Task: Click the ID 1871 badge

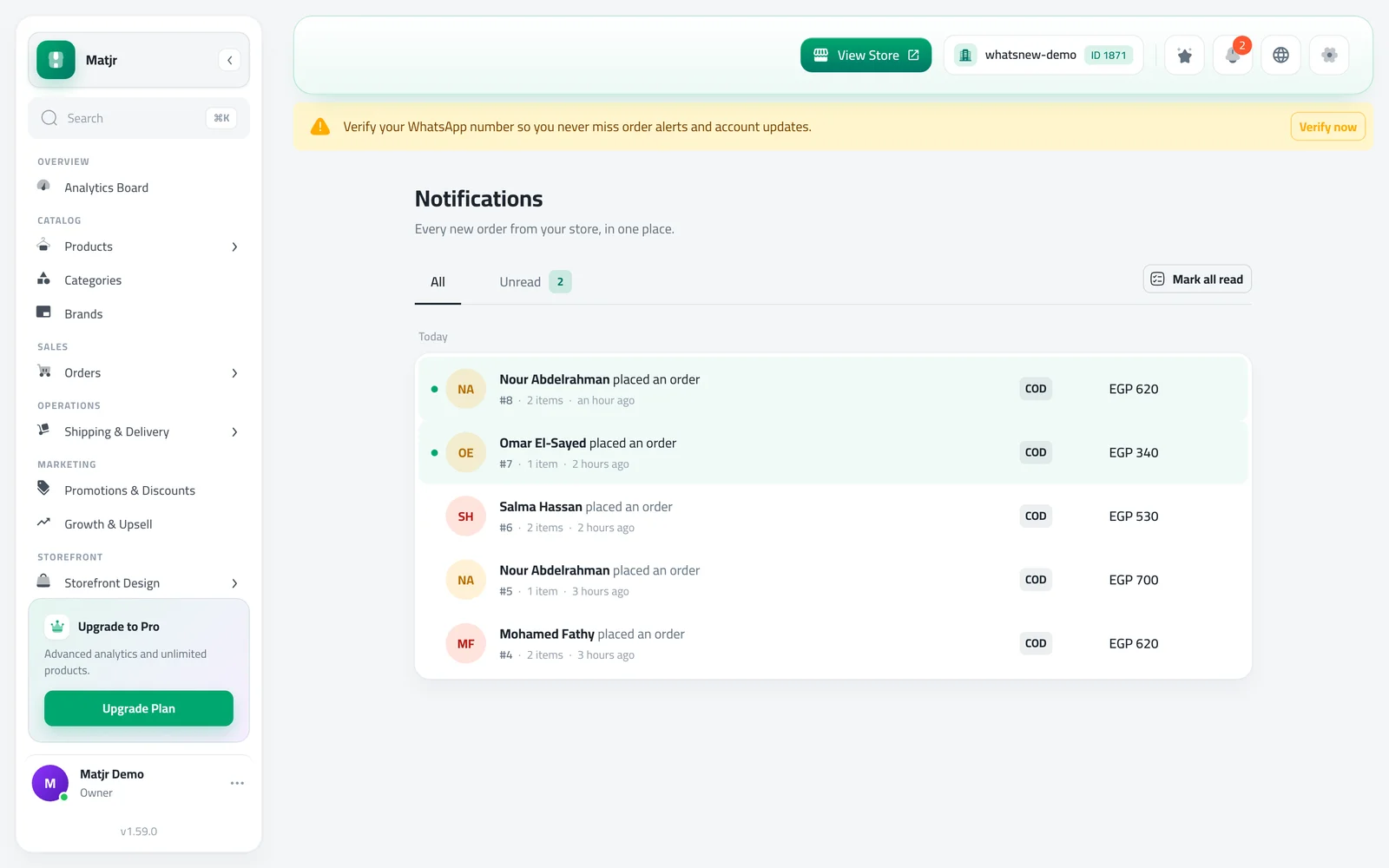Action: click(x=1109, y=56)
